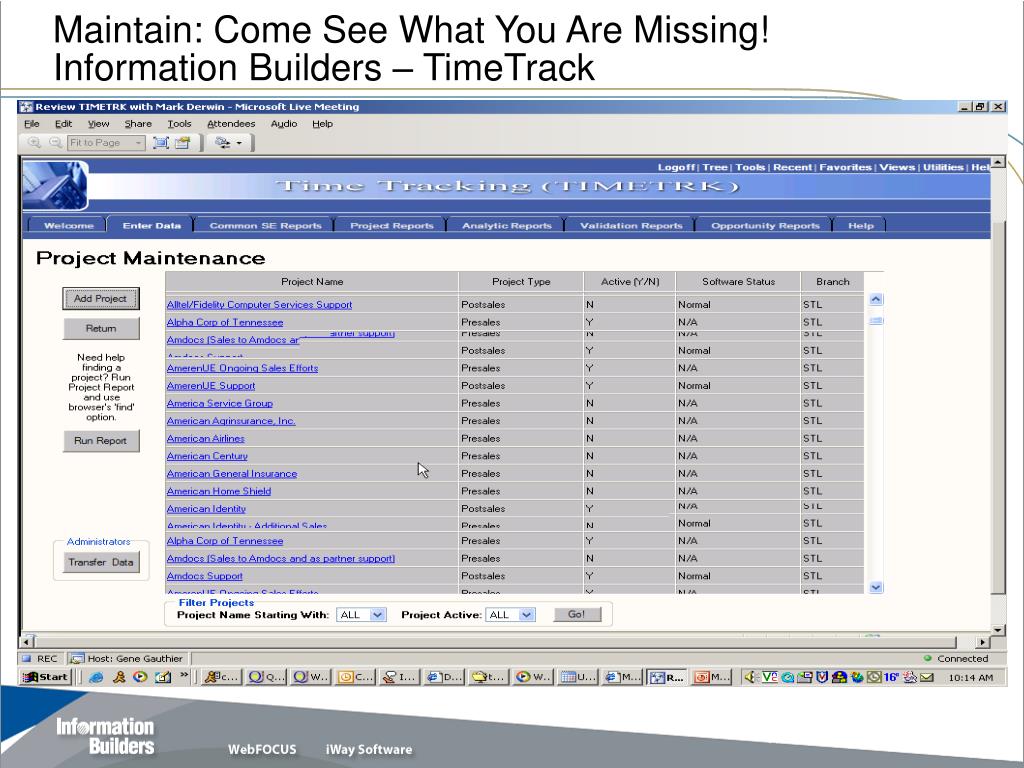Click the green Connected status indicator
The width and height of the screenshot is (1024, 768).
(927, 658)
